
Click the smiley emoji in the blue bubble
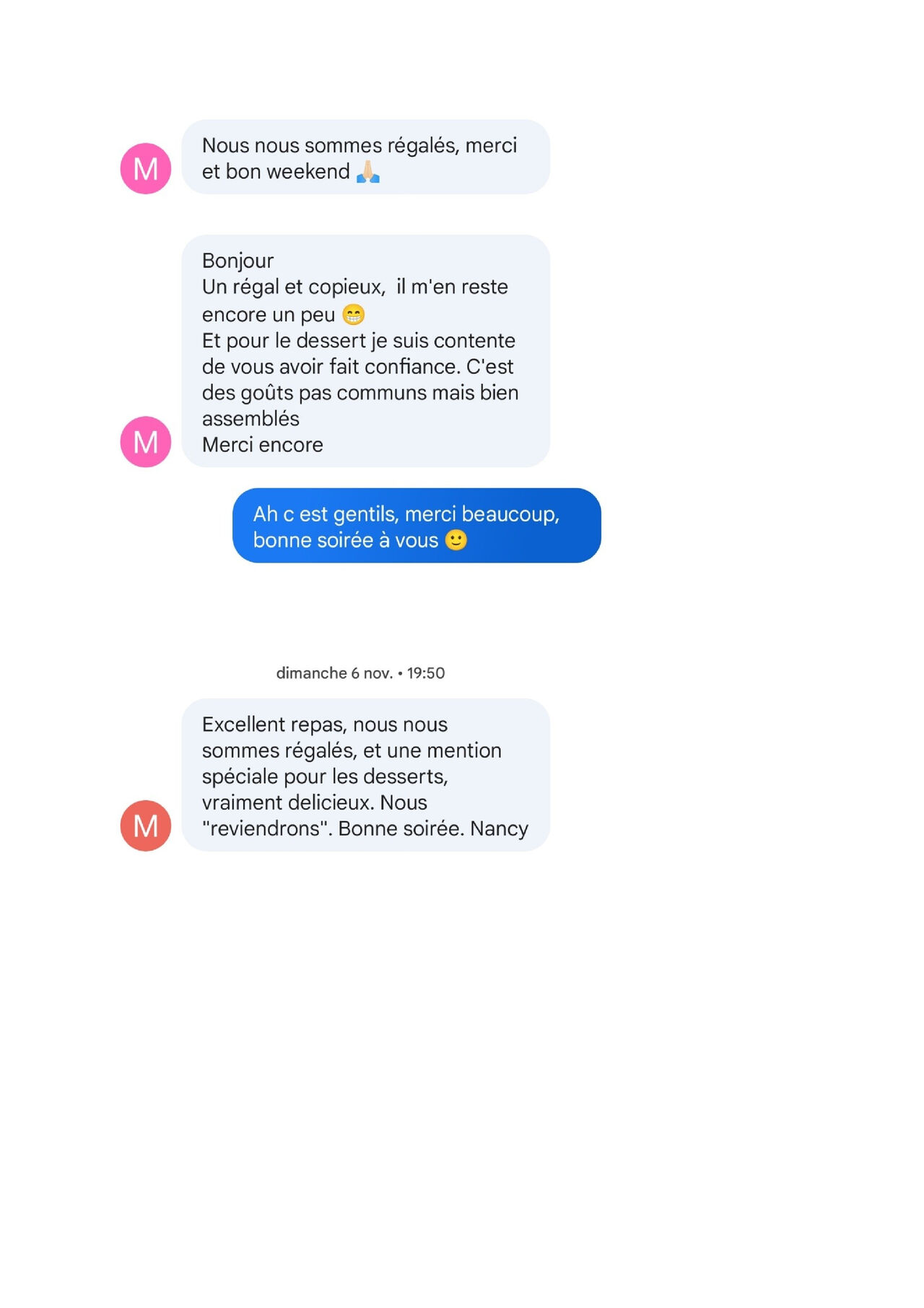point(456,540)
